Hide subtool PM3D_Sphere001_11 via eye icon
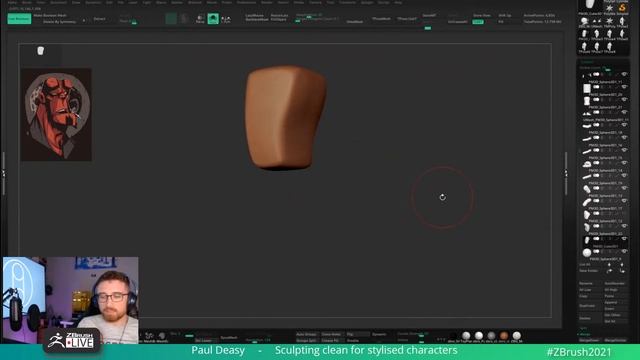 coord(624,74)
